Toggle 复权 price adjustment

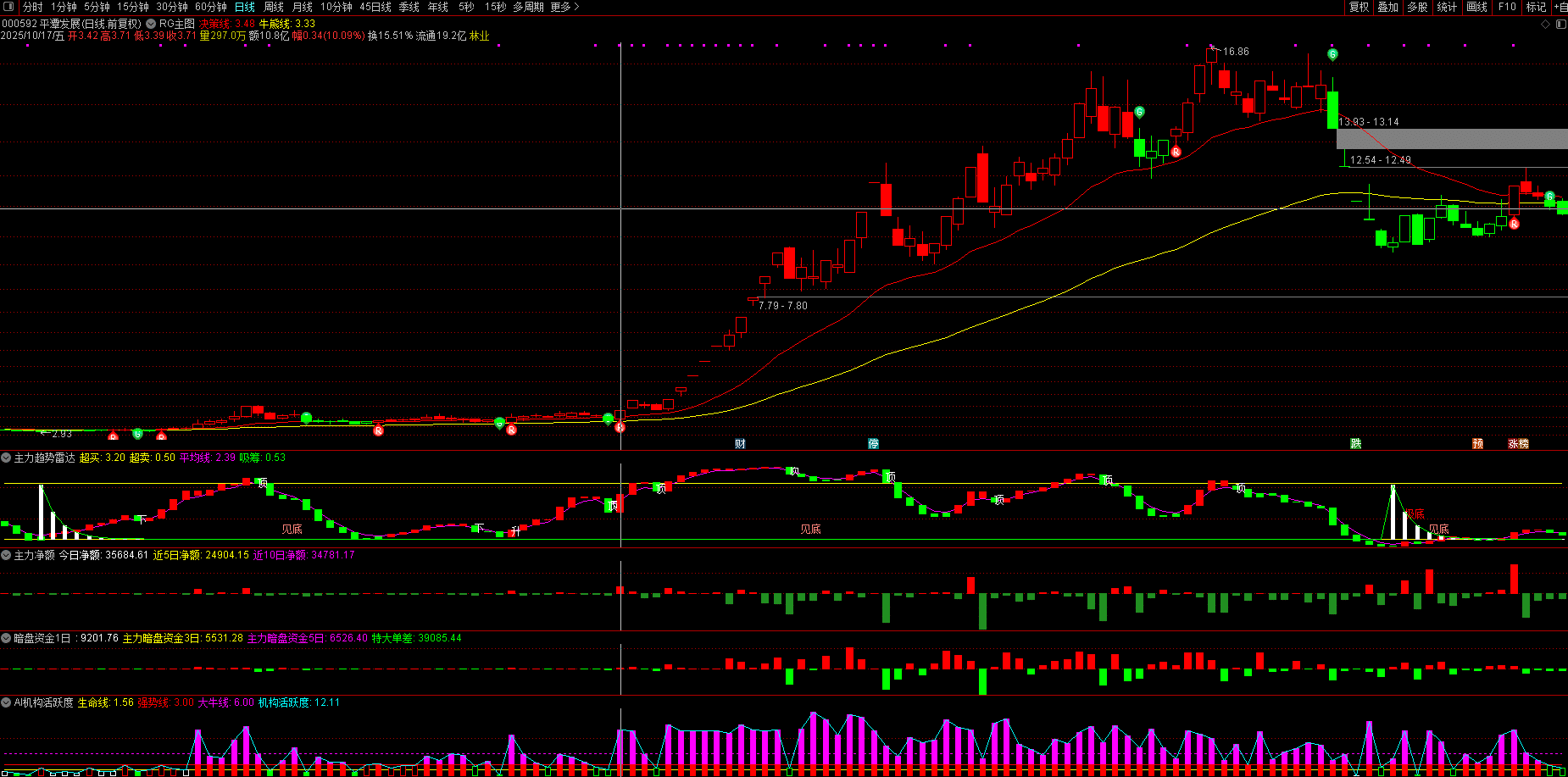click(x=1359, y=7)
